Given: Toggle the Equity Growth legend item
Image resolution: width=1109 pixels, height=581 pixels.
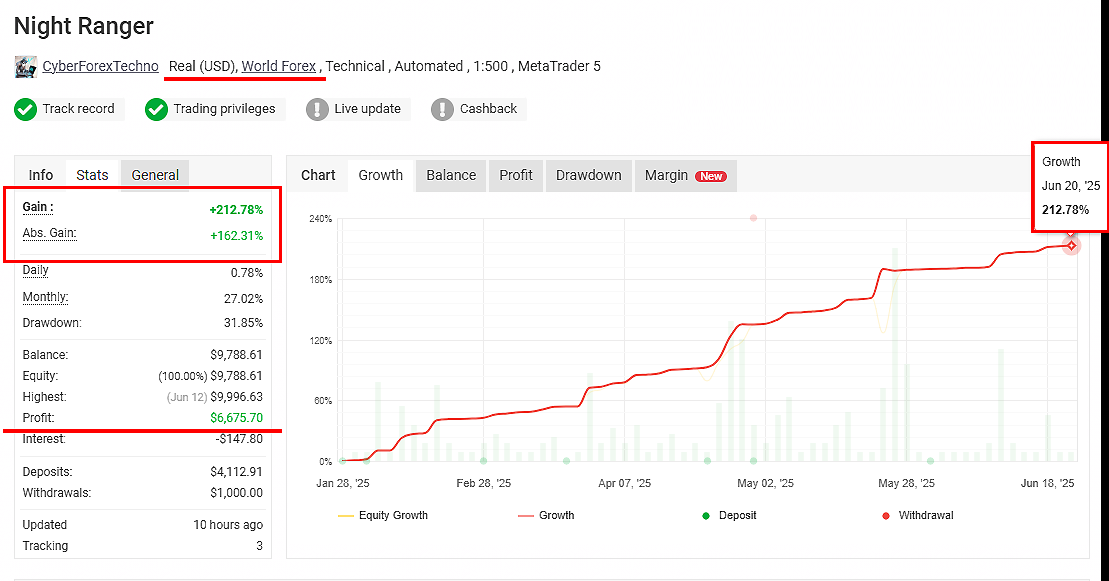Looking at the screenshot, I should 383,515.
